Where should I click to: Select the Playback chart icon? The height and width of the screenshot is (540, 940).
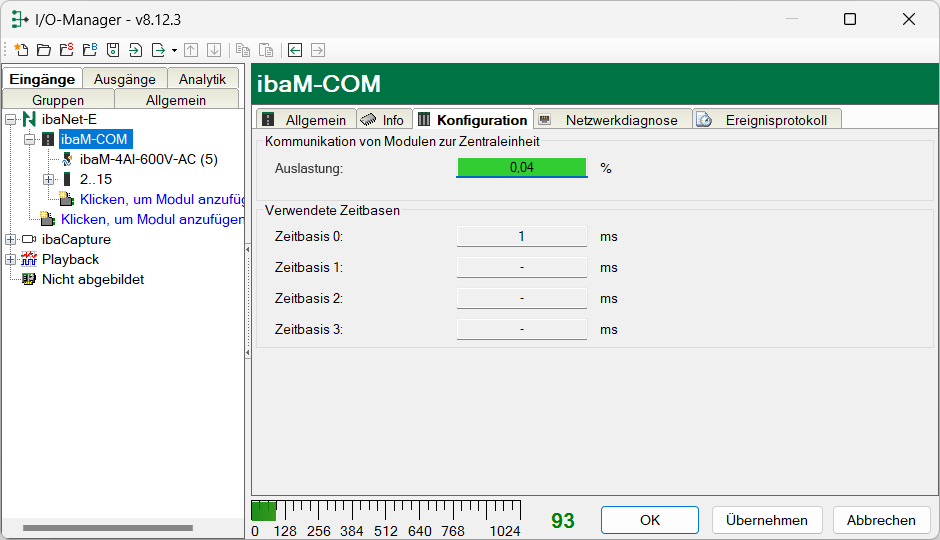coord(29,259)
